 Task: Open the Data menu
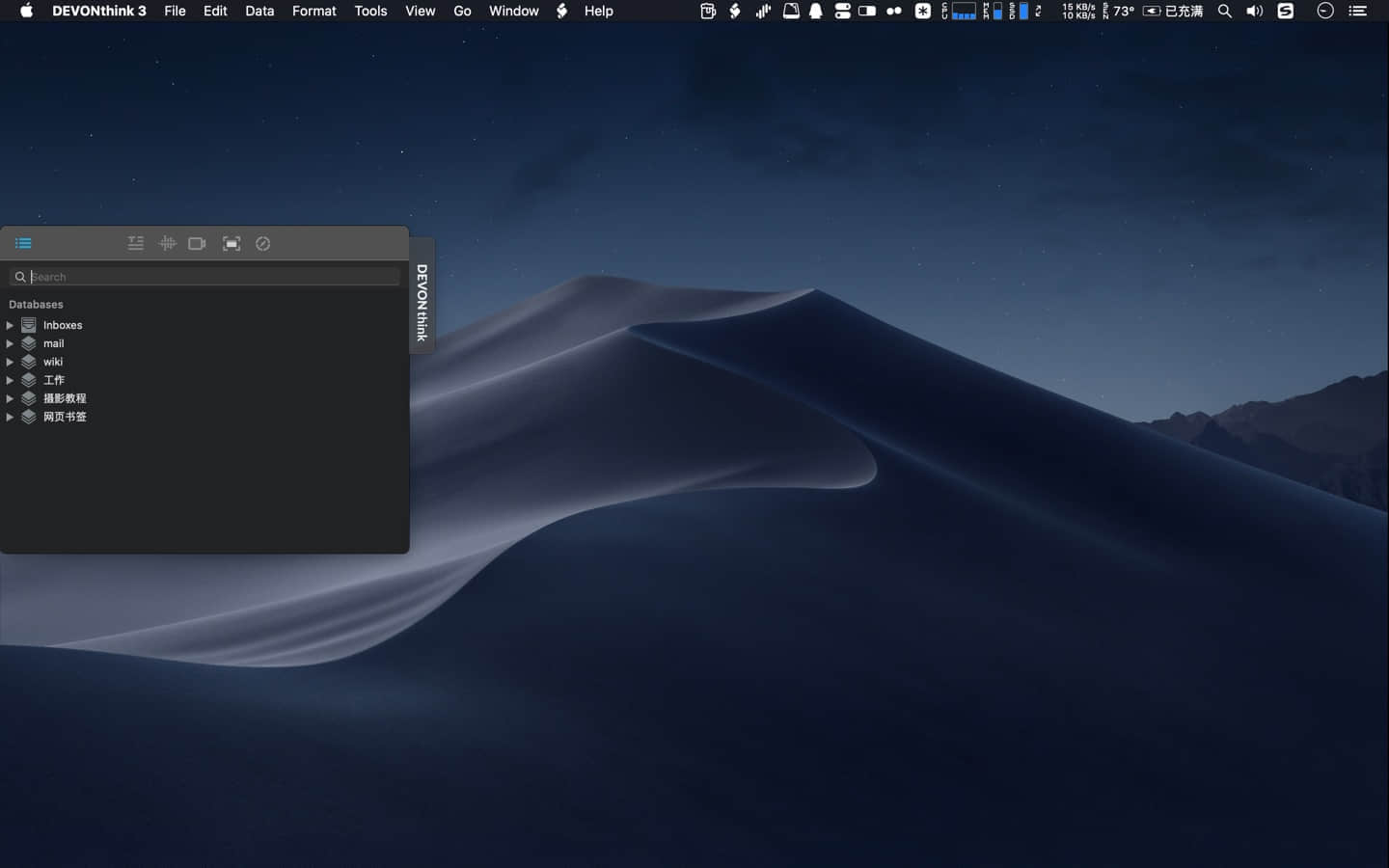259,11
